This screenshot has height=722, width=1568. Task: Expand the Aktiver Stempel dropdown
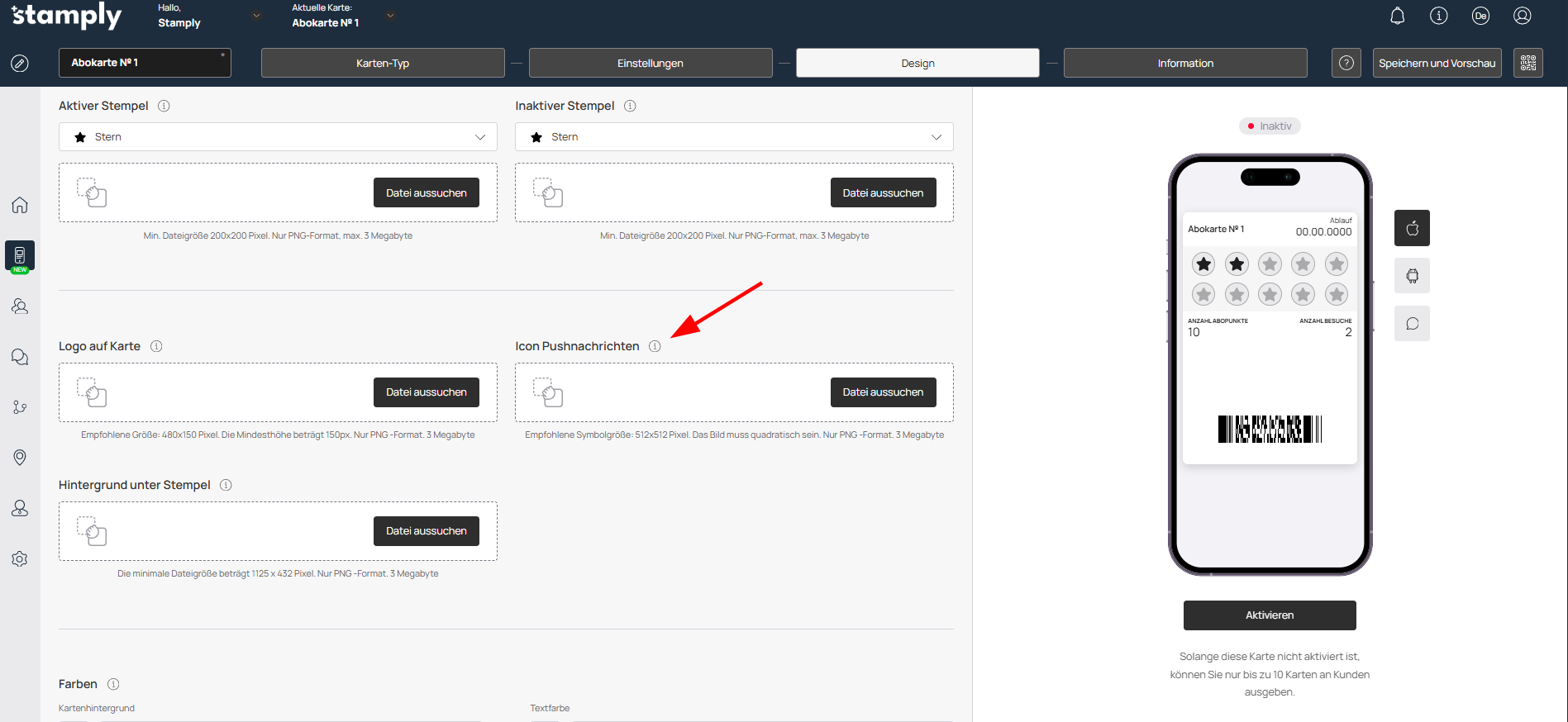click(x=278, y=137)
